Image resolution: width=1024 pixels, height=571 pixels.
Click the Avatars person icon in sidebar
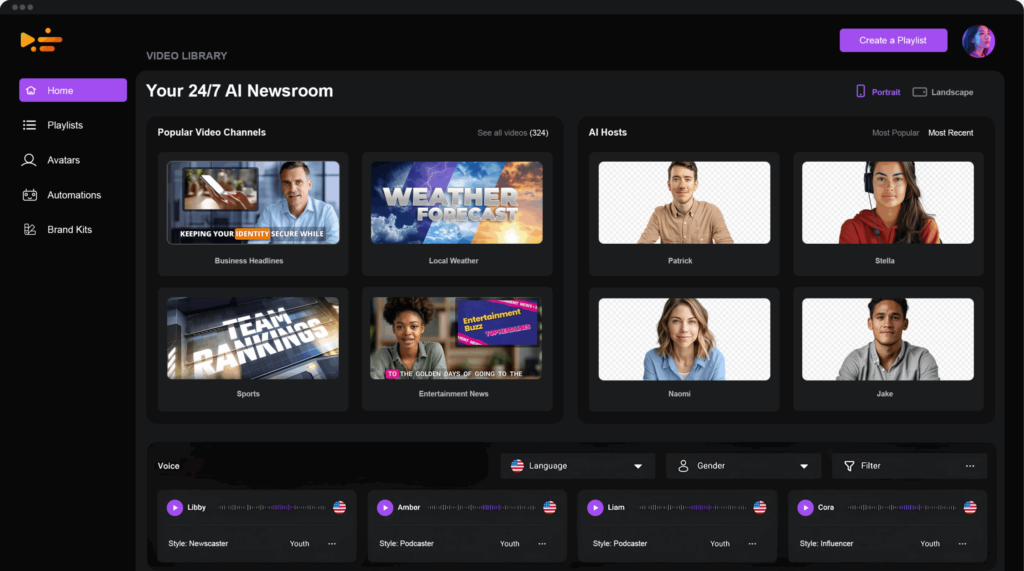point(30,160)
